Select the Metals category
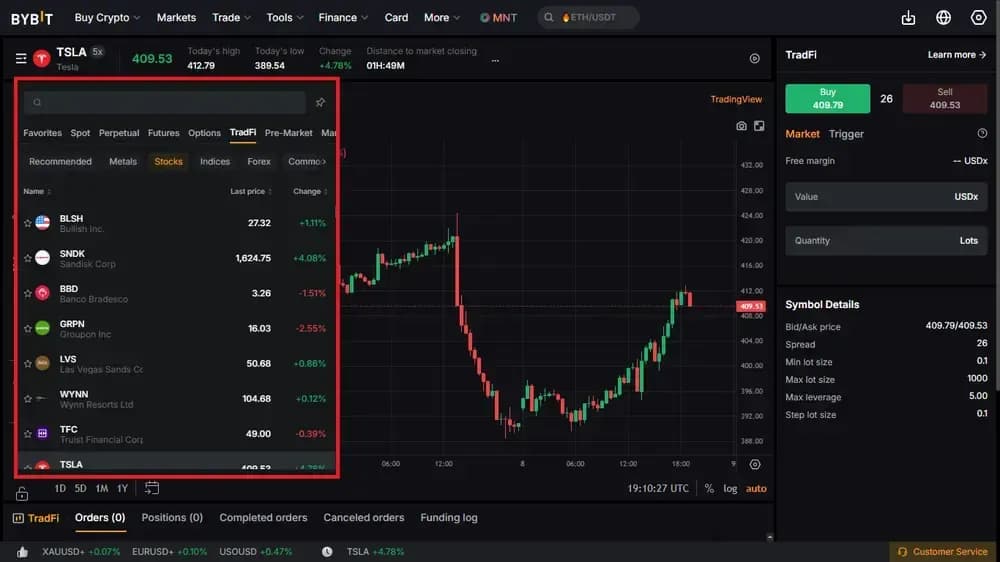The width and height of the screenshot is (1000, 562). (x=123, y=162)
